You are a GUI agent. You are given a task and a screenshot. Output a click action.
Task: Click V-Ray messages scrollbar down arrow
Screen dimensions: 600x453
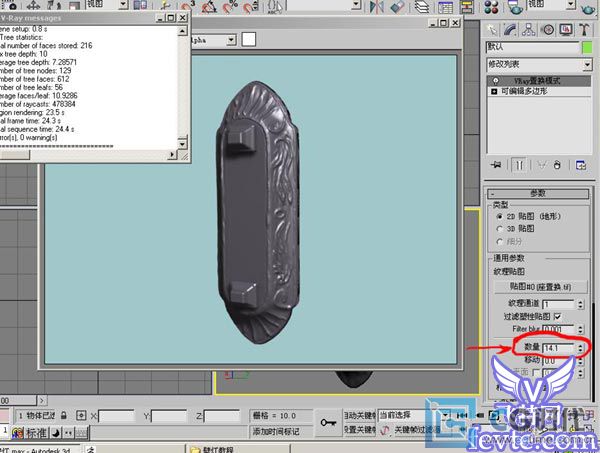pyautogui.click(x=183, y=144)
